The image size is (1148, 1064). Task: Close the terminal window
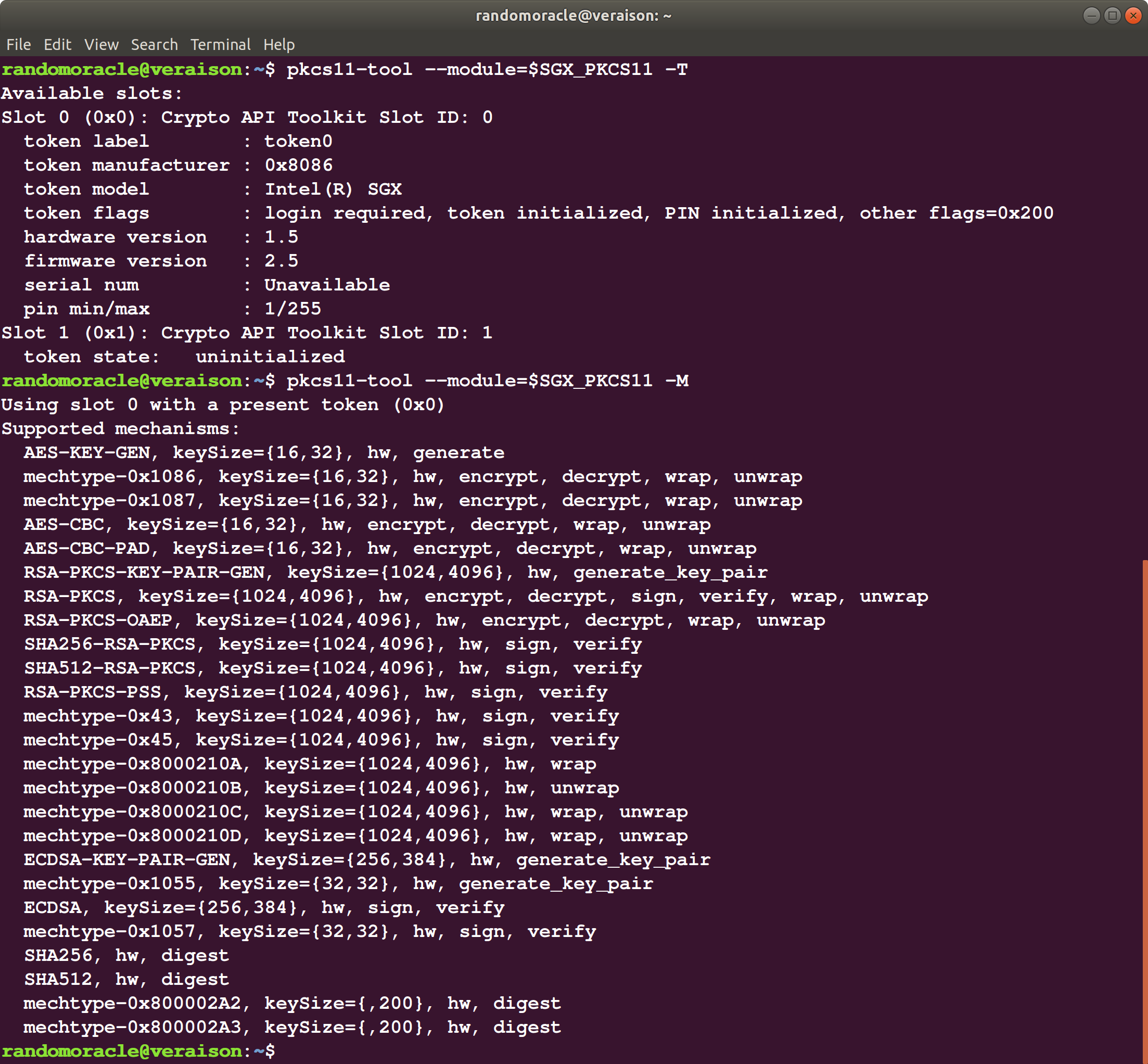1133,16
